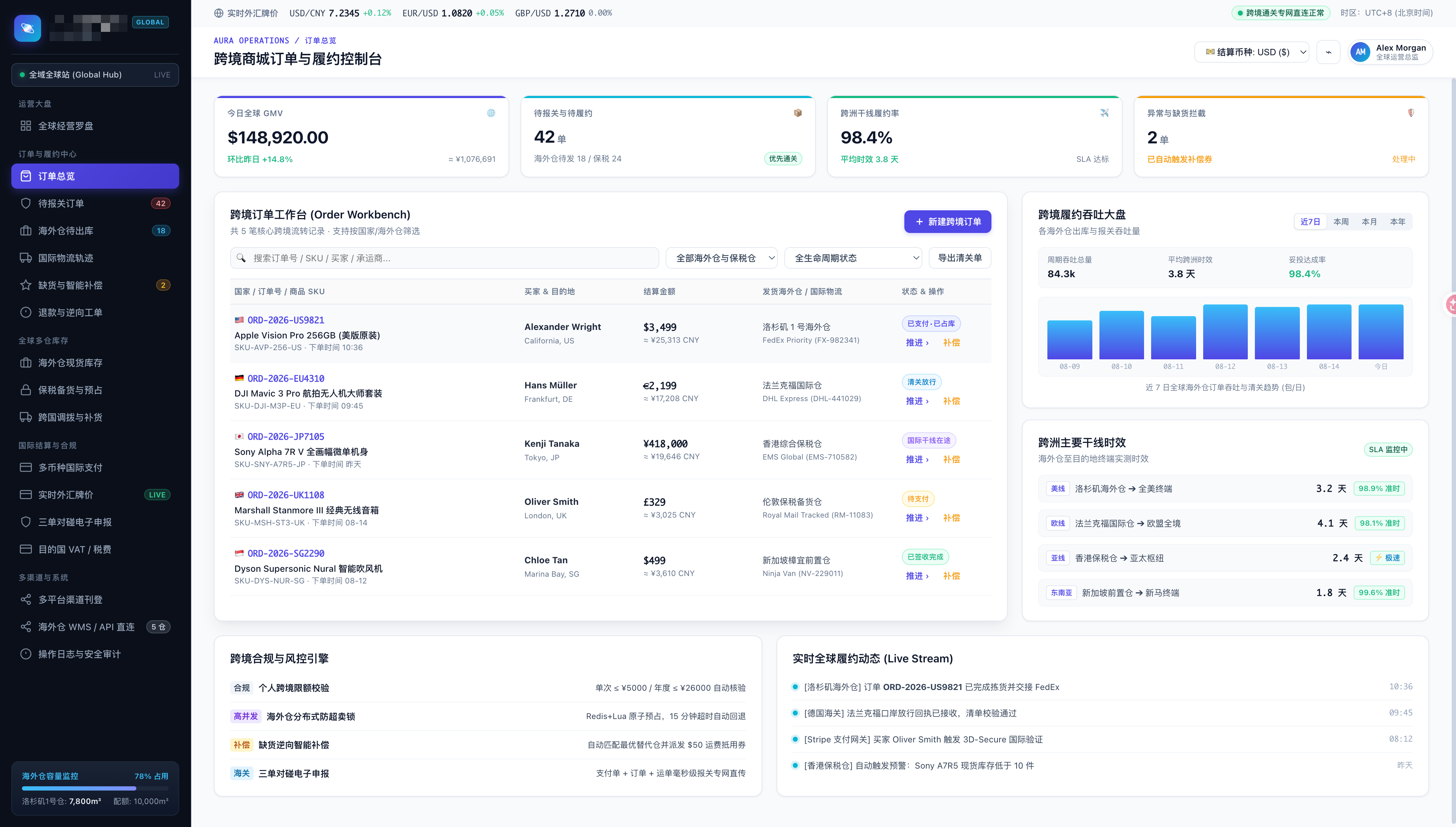Click the 香港保税仓 stock warning entry
Viewport: 1456px width, 827px height.
coord(1102,765)
